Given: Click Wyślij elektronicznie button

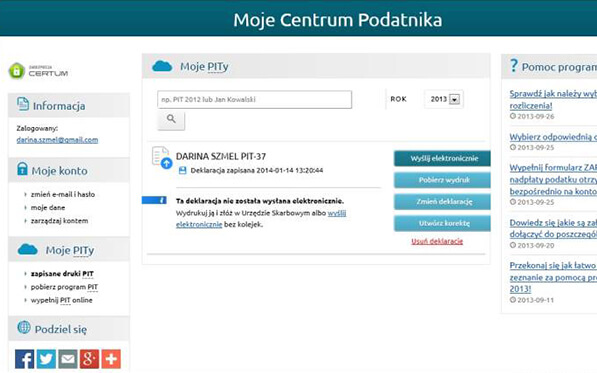Looking at the screenshot, I should [442, 158].
